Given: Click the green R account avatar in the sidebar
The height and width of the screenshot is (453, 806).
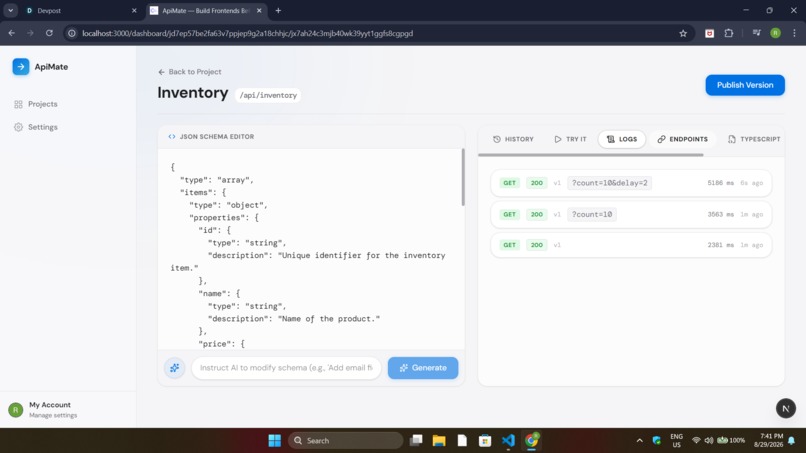Looking at the screenshot, I should 16,410.
